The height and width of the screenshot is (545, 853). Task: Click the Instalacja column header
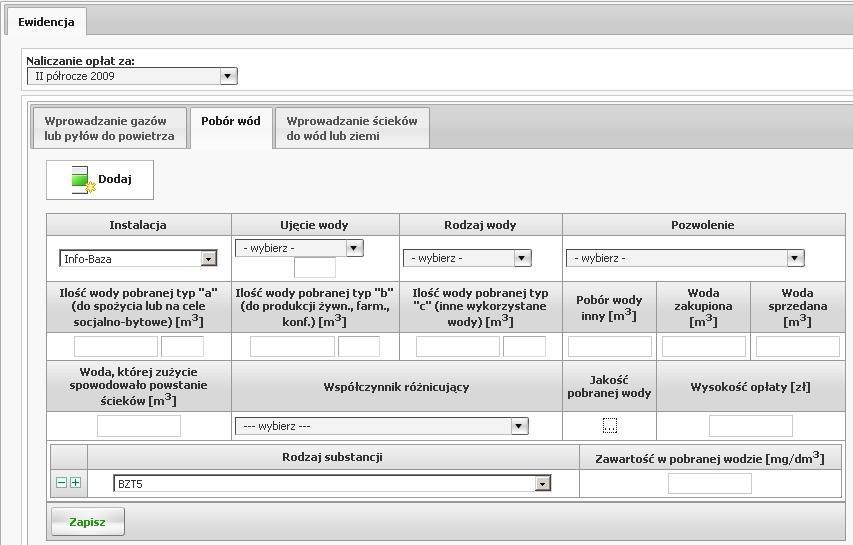click(138, 225)
